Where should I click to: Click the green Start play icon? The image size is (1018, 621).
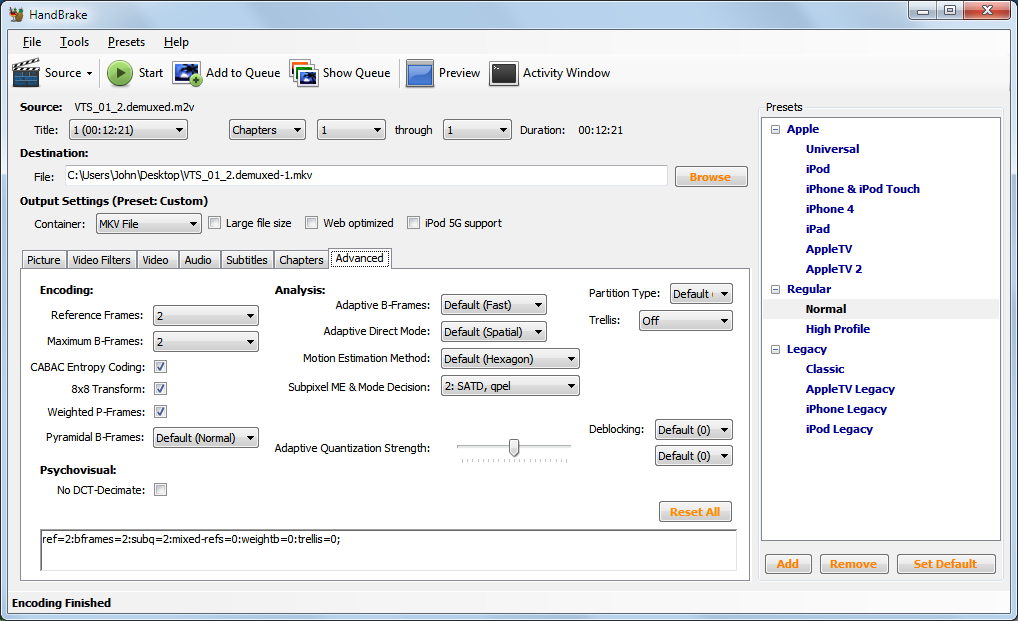[x=119, y=73]
